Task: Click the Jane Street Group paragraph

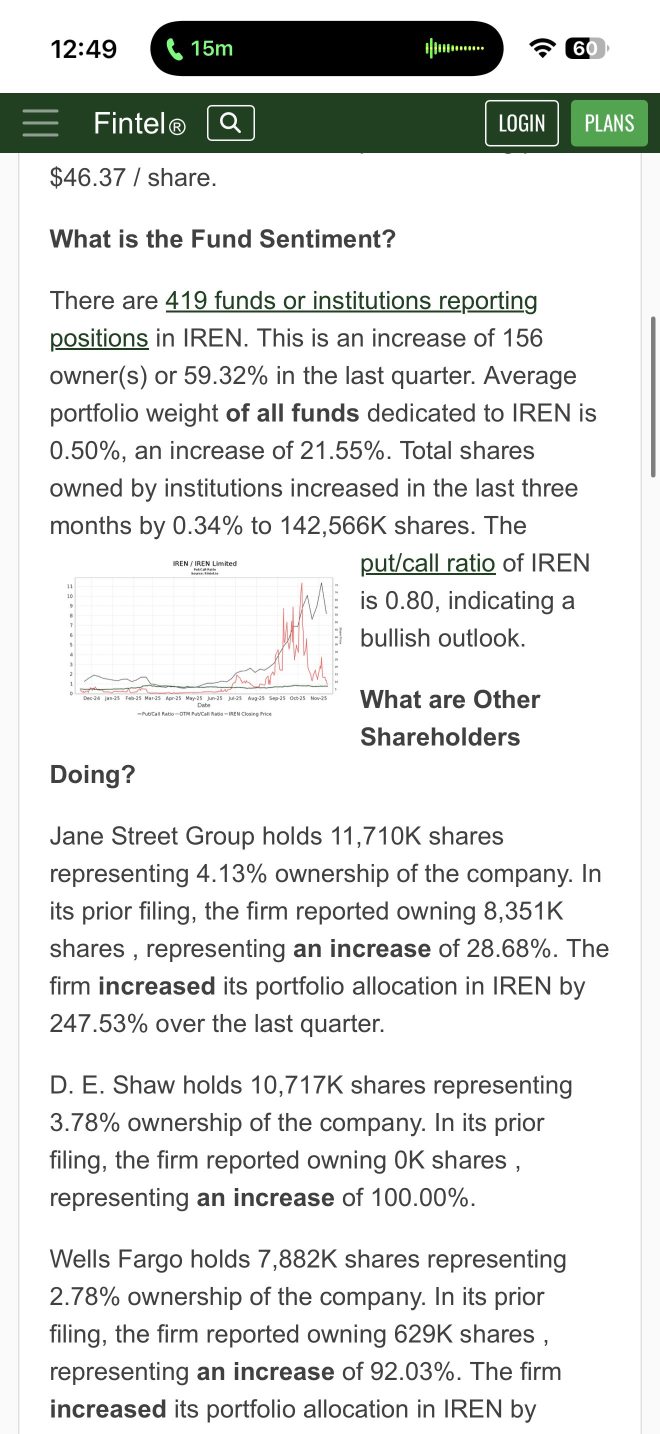Action: (329, 929)
